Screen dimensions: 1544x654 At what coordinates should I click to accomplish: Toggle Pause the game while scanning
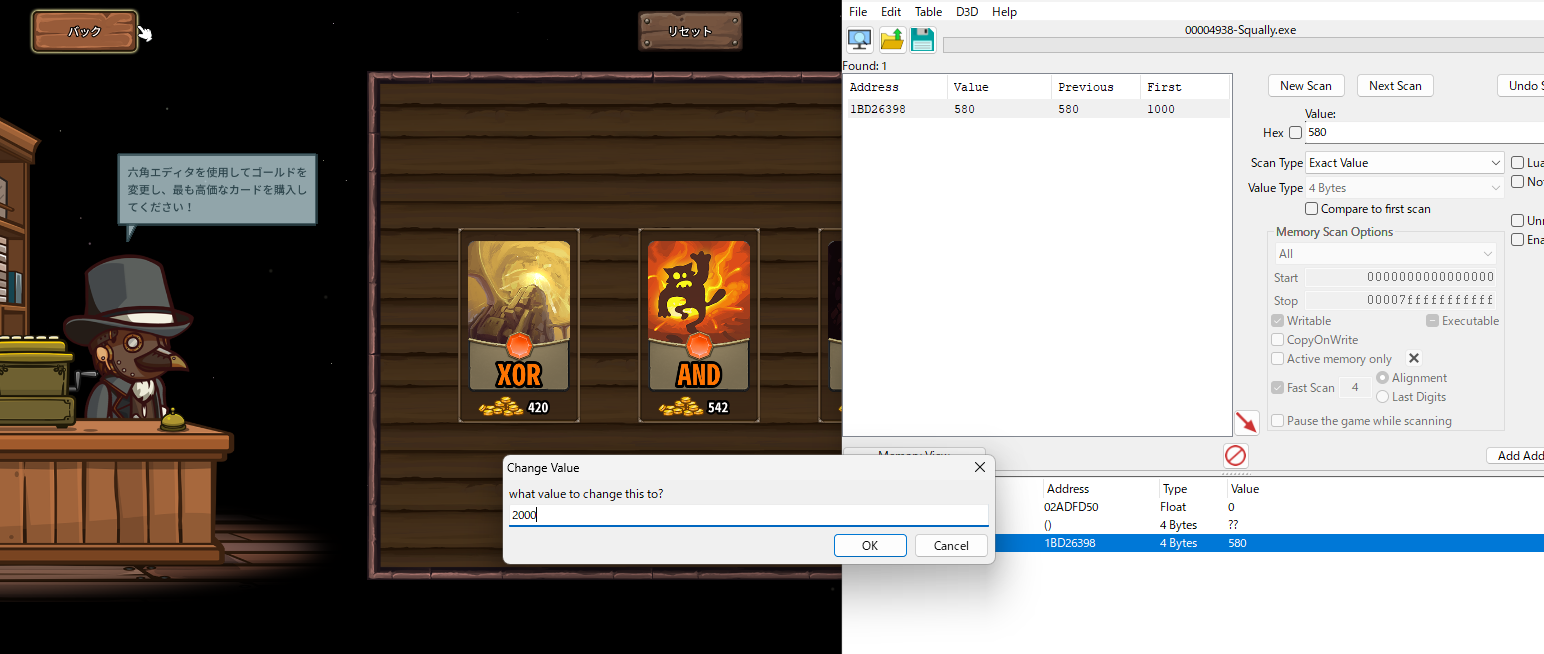pyautogui.click(x=1277, y=421)
